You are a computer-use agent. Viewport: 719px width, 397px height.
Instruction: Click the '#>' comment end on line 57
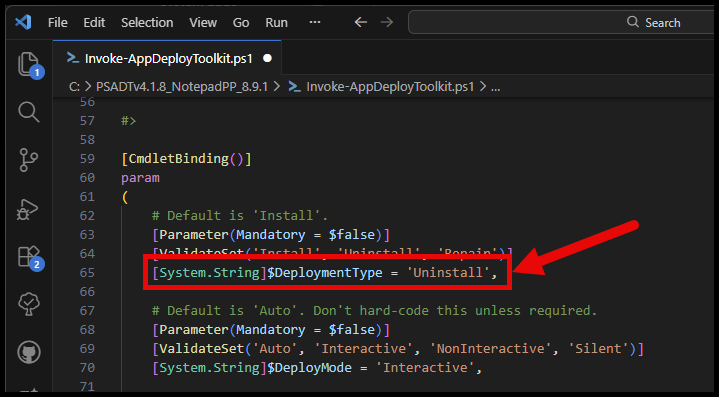[x=128, y=121]
